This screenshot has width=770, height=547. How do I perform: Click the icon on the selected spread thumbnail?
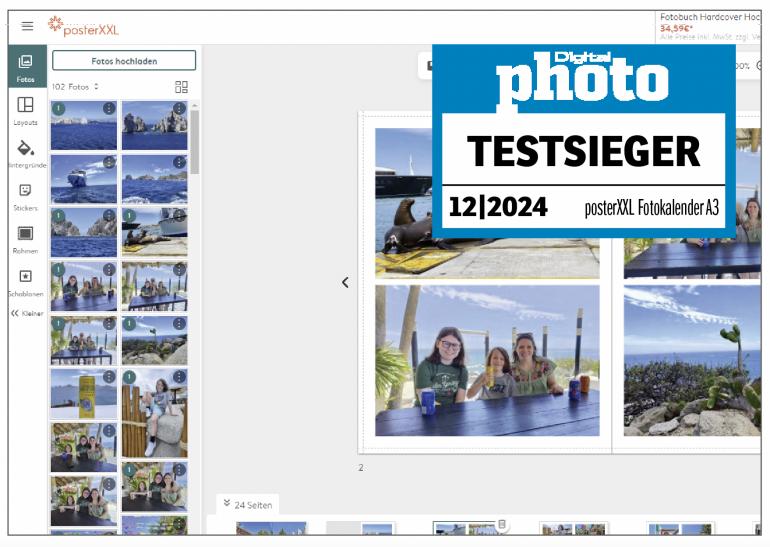click(502, 524)
